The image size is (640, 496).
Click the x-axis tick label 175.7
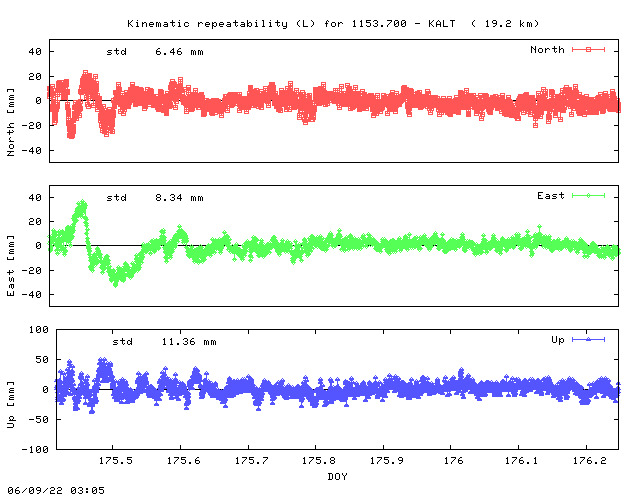tap(251, 460)
